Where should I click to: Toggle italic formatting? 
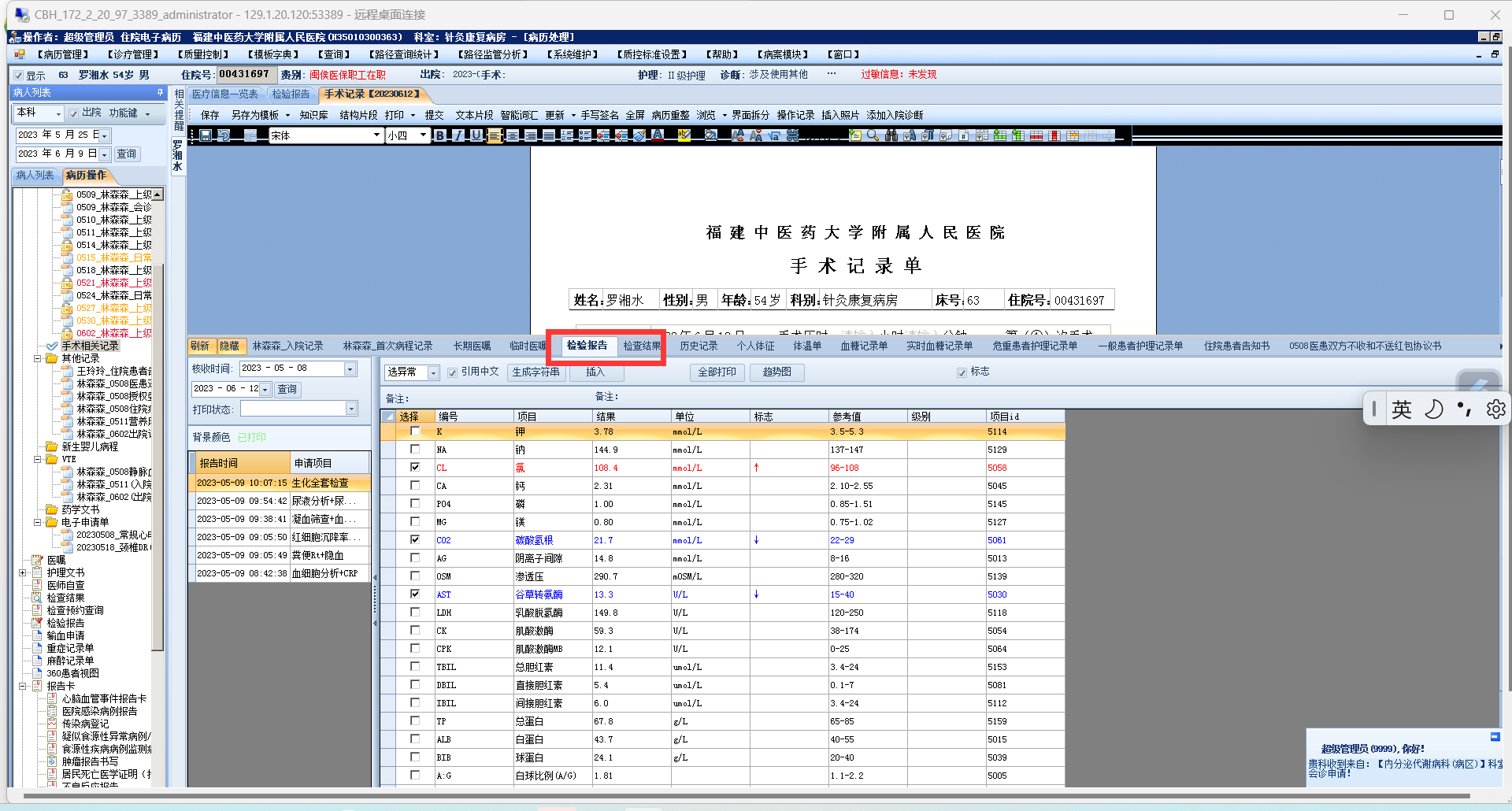click(458, 135)
